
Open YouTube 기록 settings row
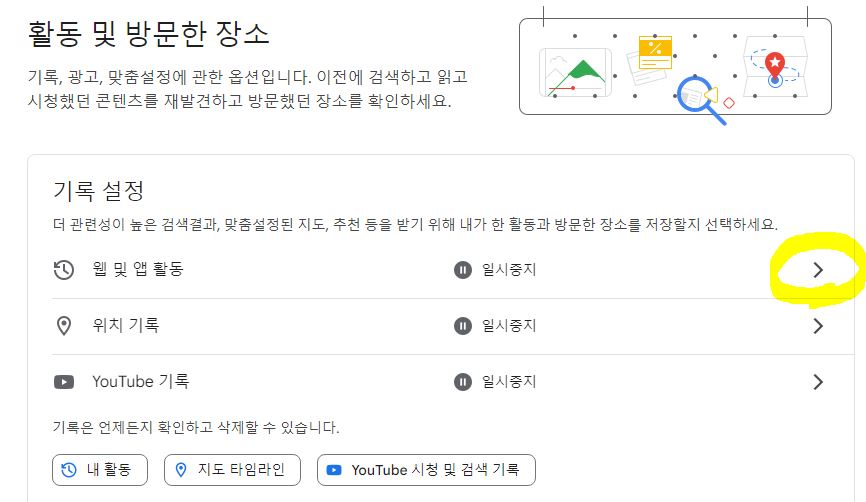coord(453,382)
